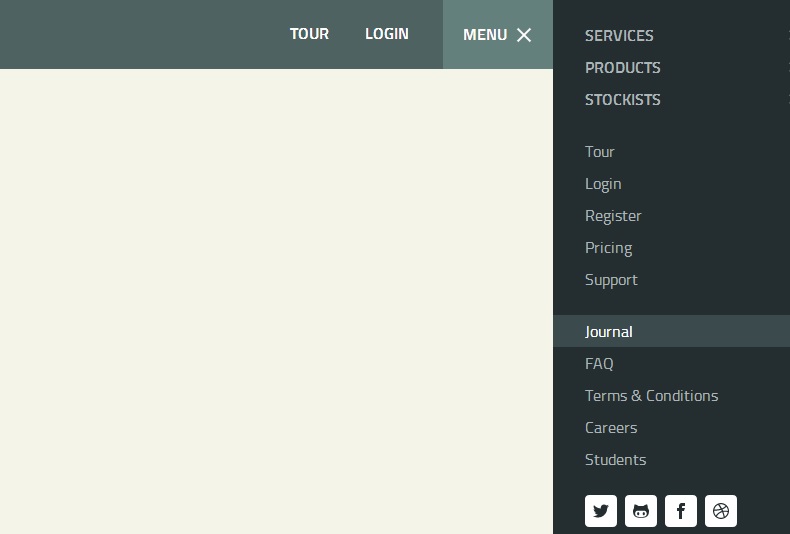Open the Support link

coord(611,280)
